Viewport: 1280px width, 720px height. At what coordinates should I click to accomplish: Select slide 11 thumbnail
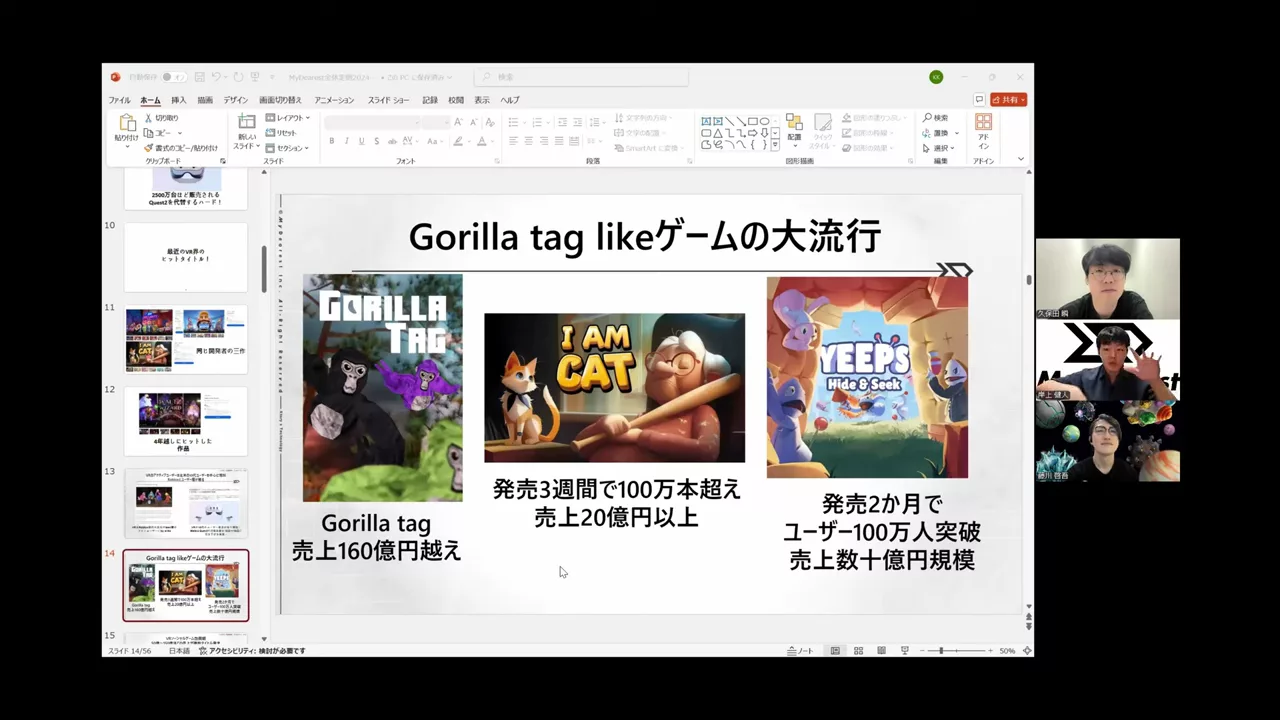(186, 339)
